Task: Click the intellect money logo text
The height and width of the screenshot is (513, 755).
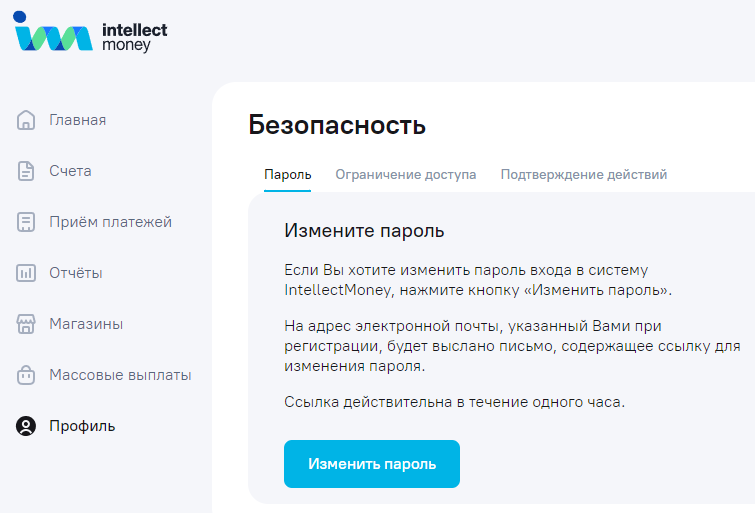Action: (134, 37)
